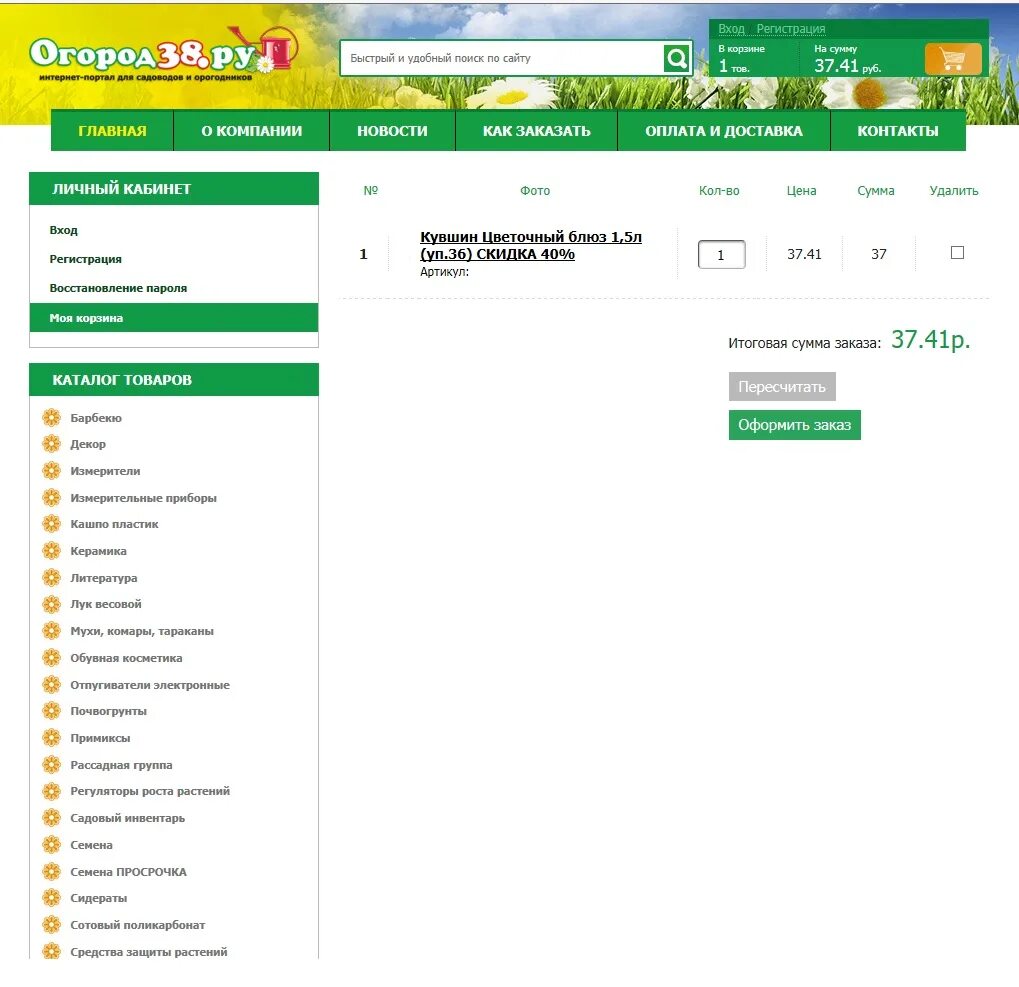
Task: Click the flower icon next to Семена
Action: tap(51, 844)
